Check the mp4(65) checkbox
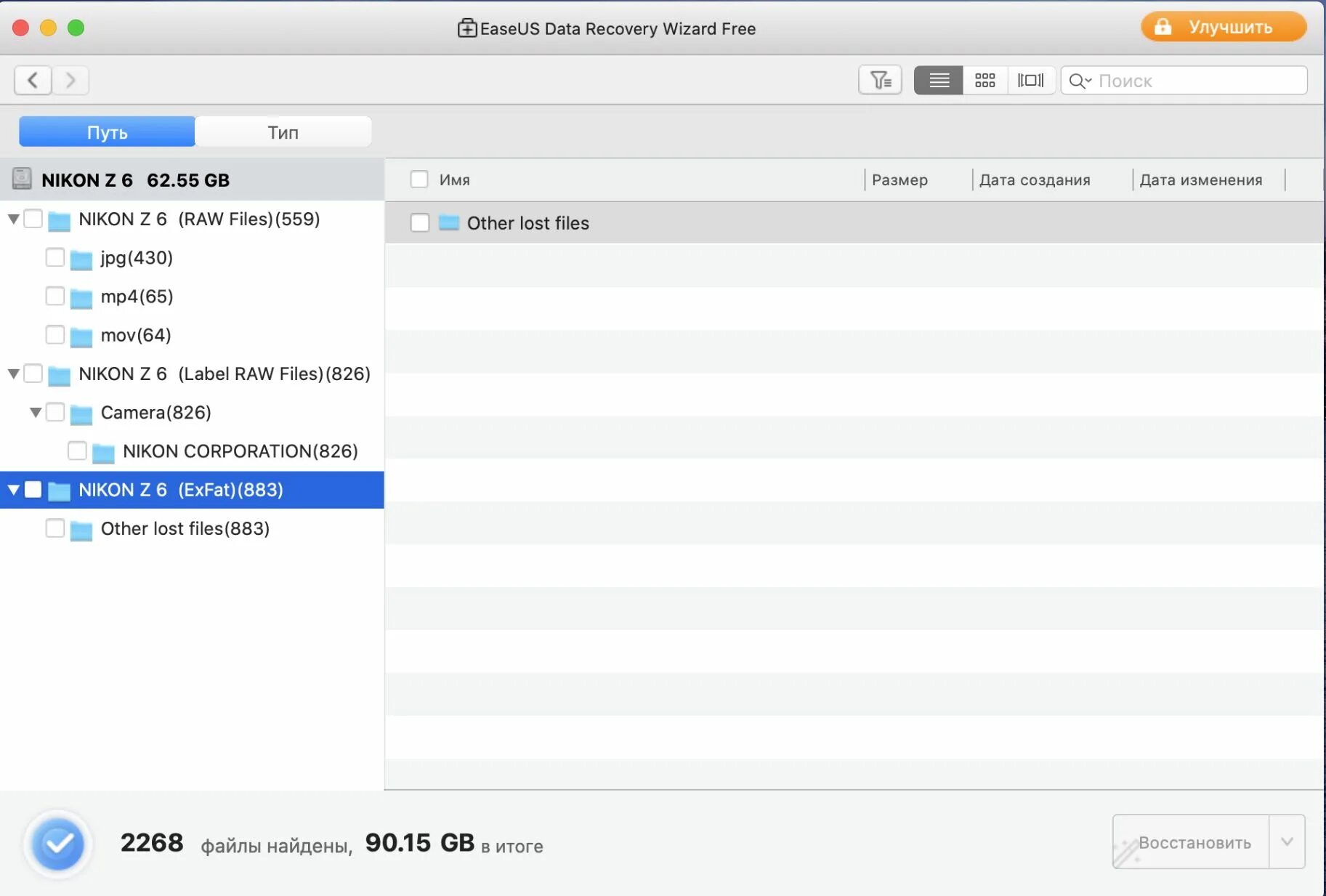 coord(55,296)
